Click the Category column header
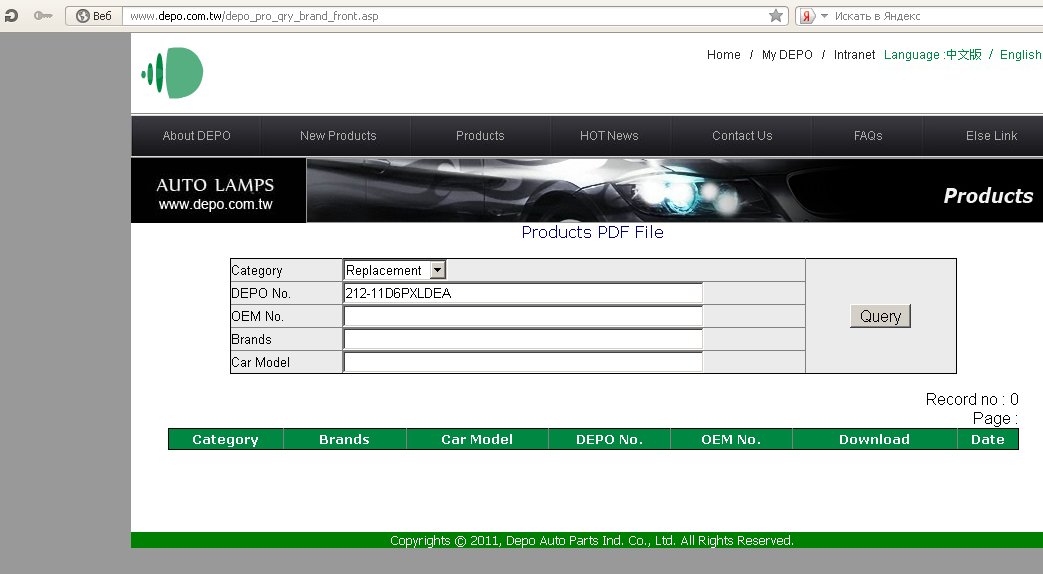This screenshot has height=574, width=1043. point(225,439)
